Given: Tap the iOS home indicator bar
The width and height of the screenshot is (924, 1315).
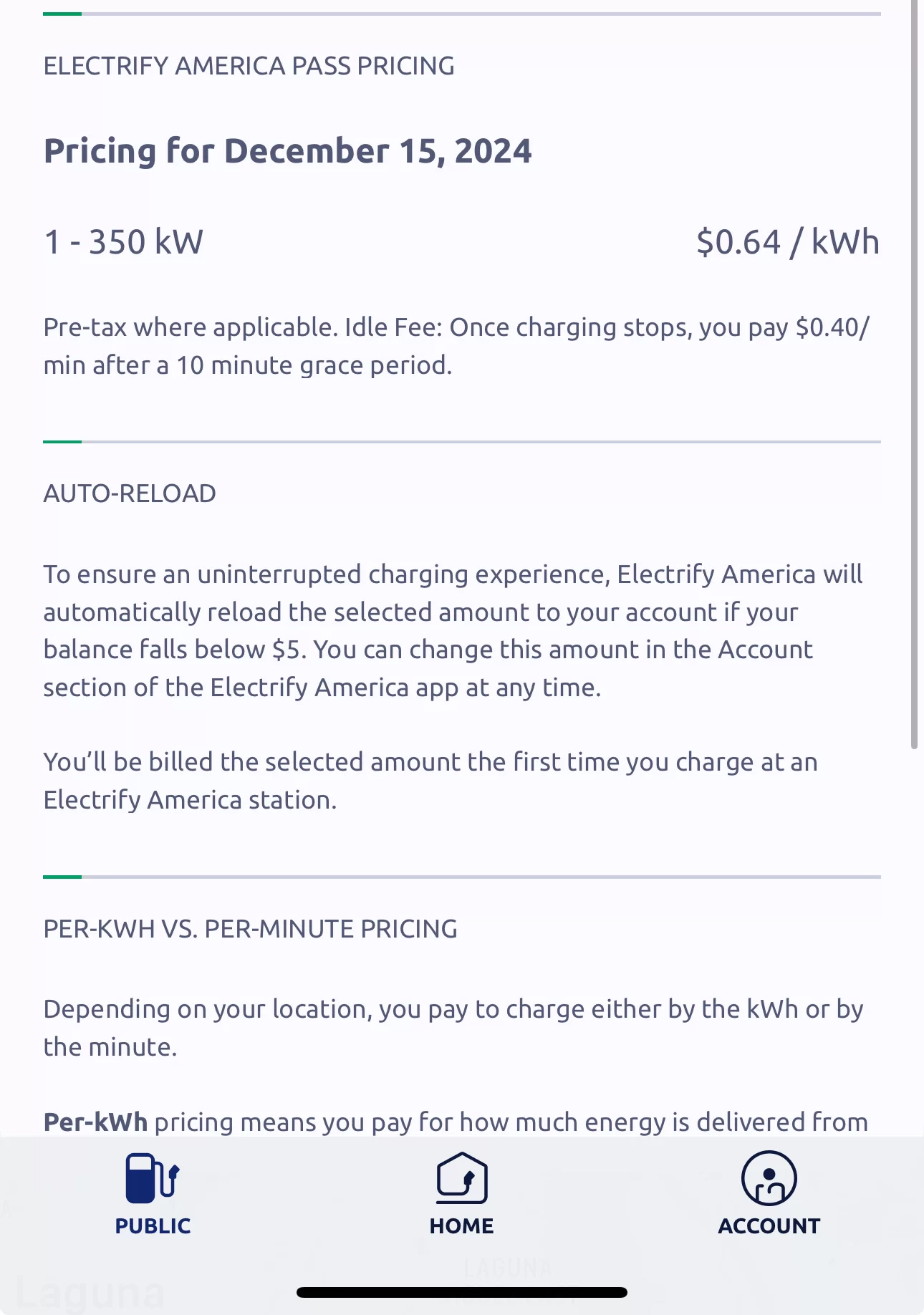Looking at the screenshot, I should (462, 1292).
